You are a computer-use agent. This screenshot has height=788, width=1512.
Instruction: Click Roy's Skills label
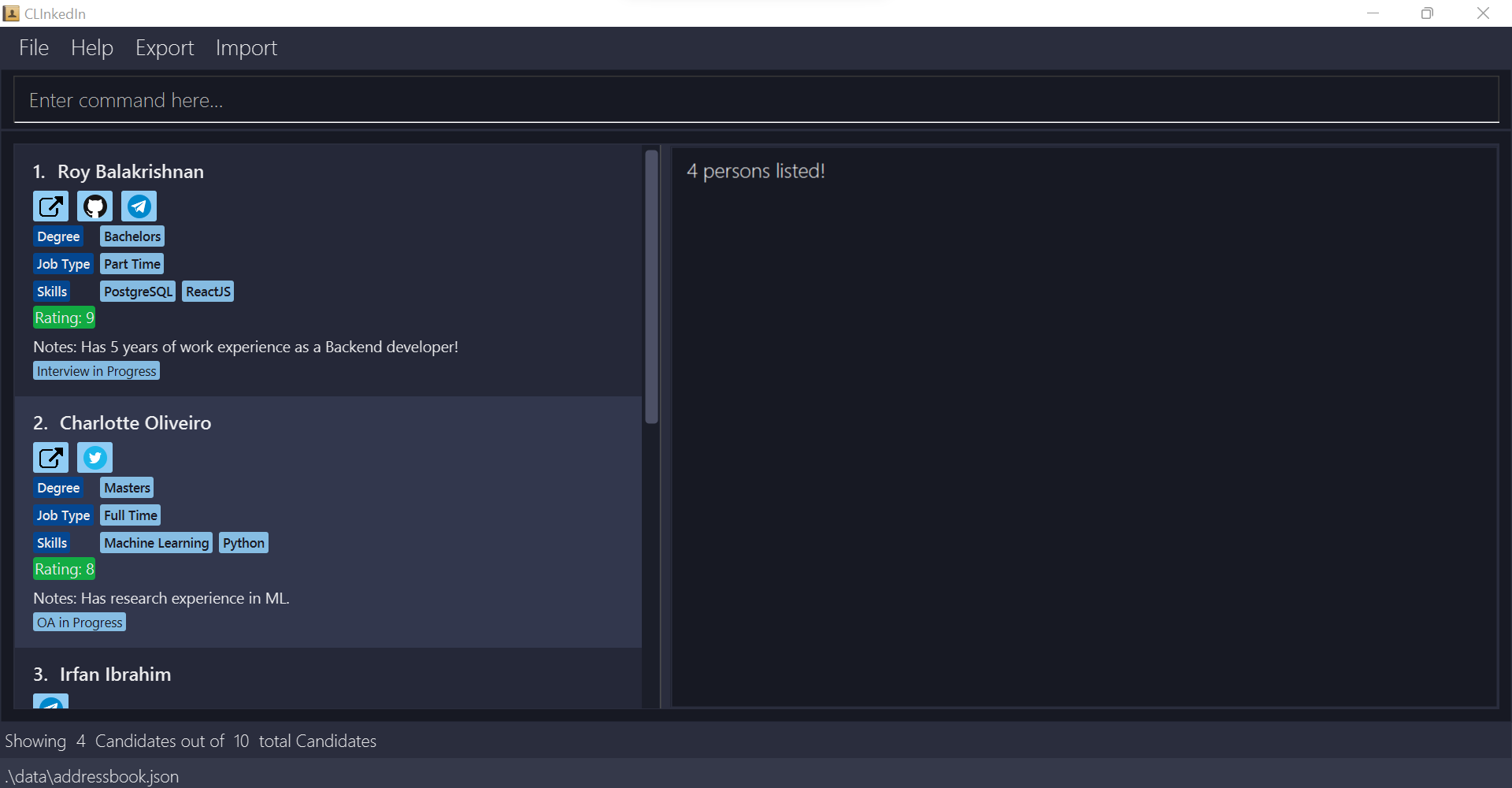52,292
